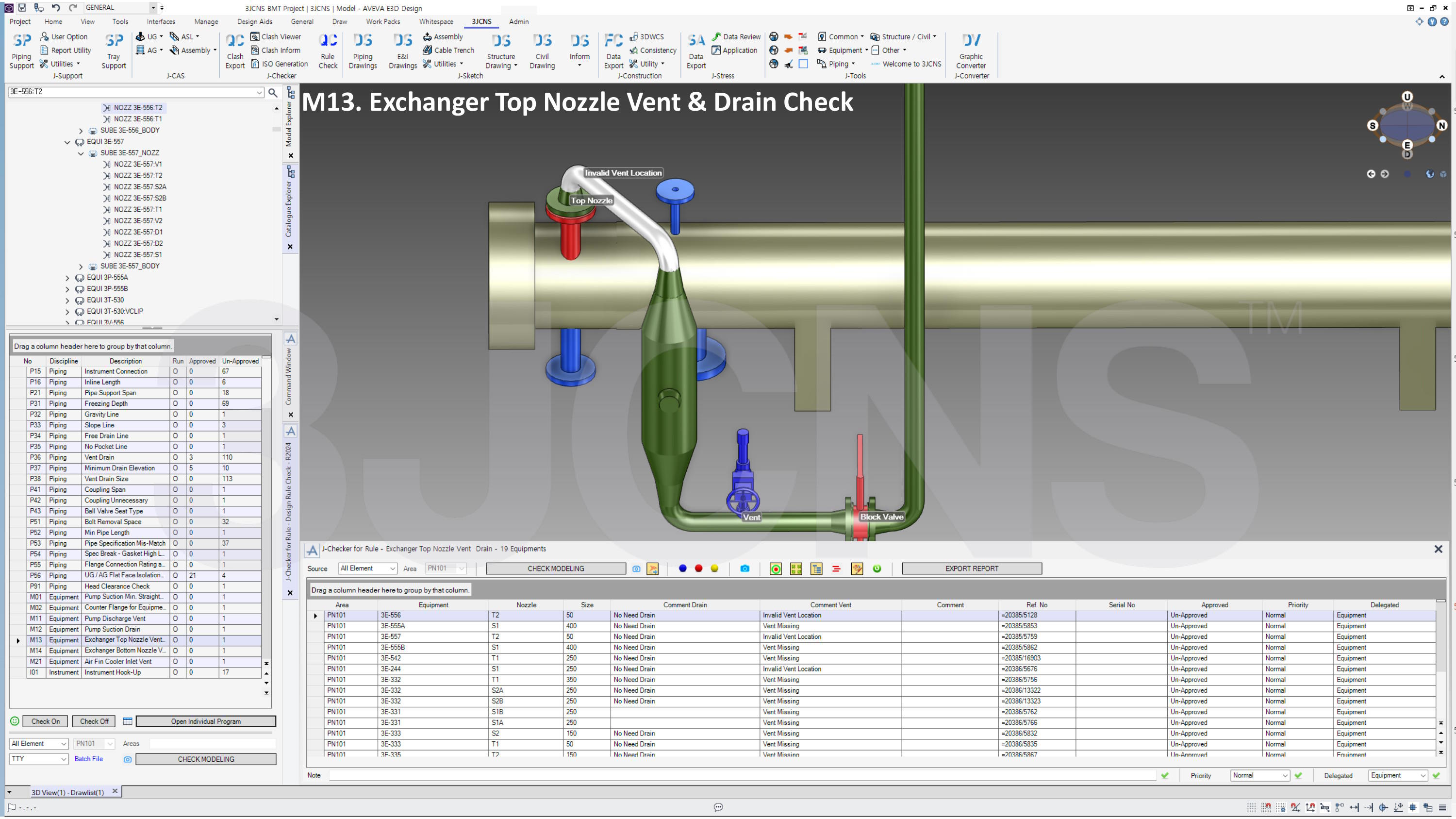Expand the SUBE 3E-557_BODY node
Screen dimensions: 1456x819
click(81, 267)
